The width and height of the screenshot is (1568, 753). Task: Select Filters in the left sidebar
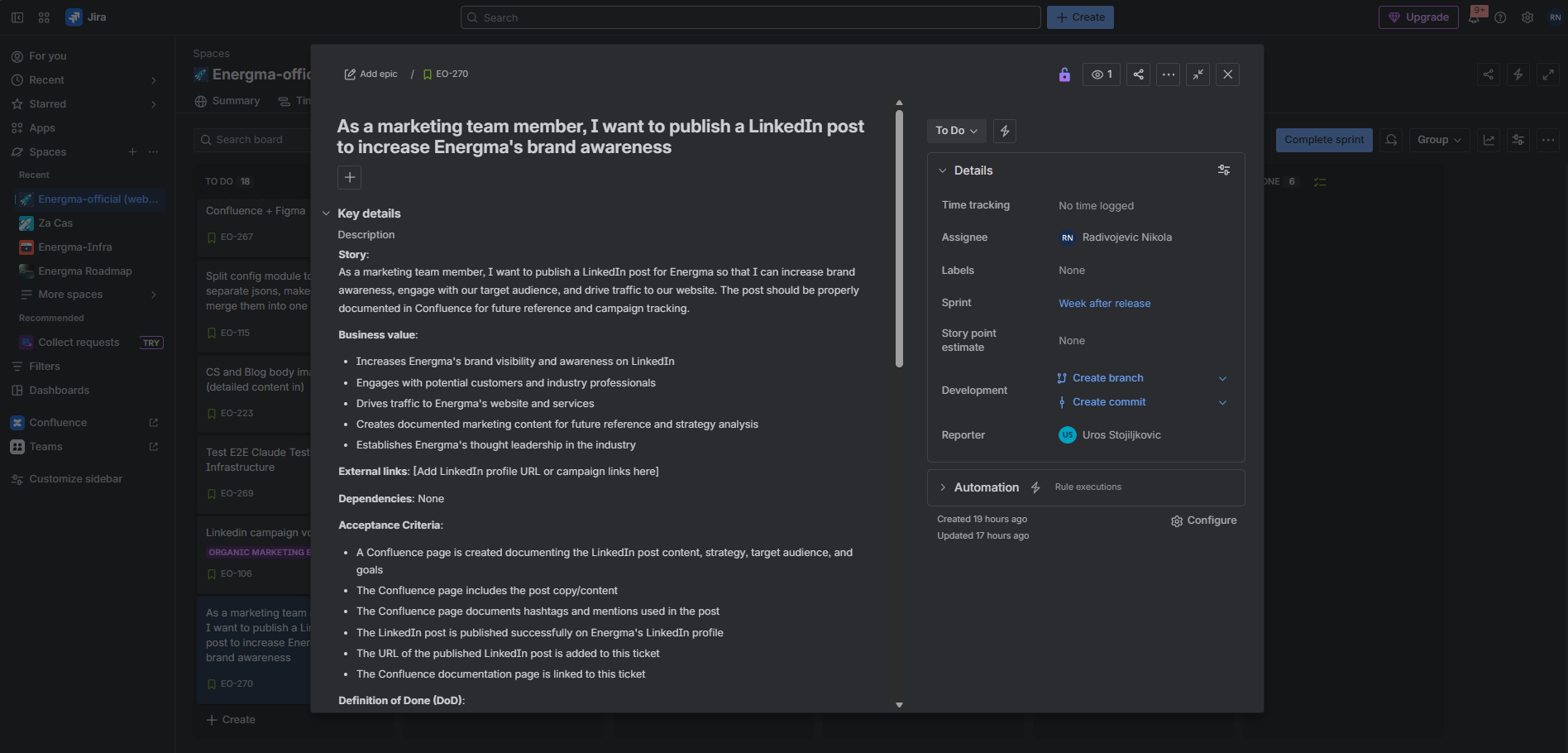tap(45, 367)
